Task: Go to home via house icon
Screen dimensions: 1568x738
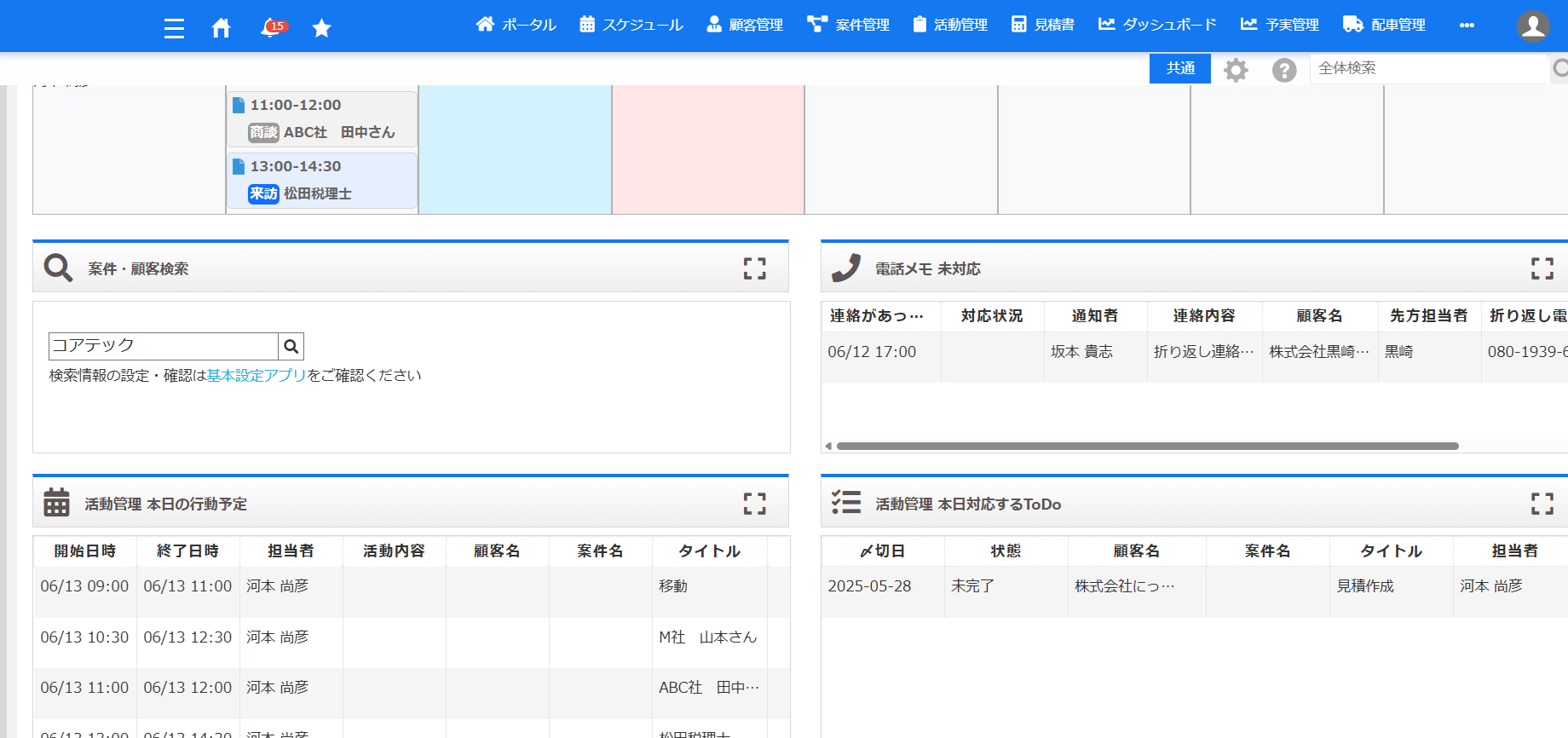Action: click(x=221, y=28)
